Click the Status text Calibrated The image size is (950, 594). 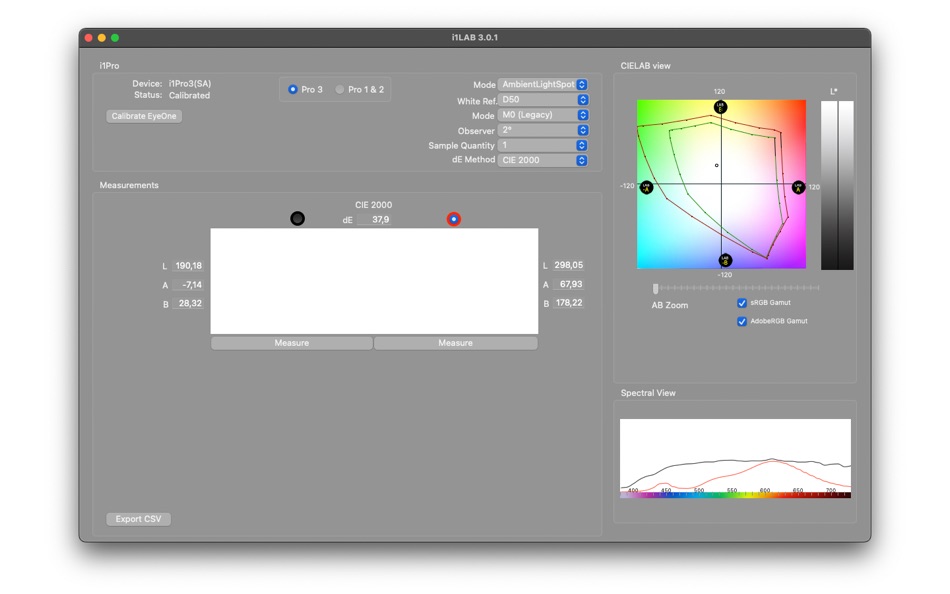[x=189, y=95]
